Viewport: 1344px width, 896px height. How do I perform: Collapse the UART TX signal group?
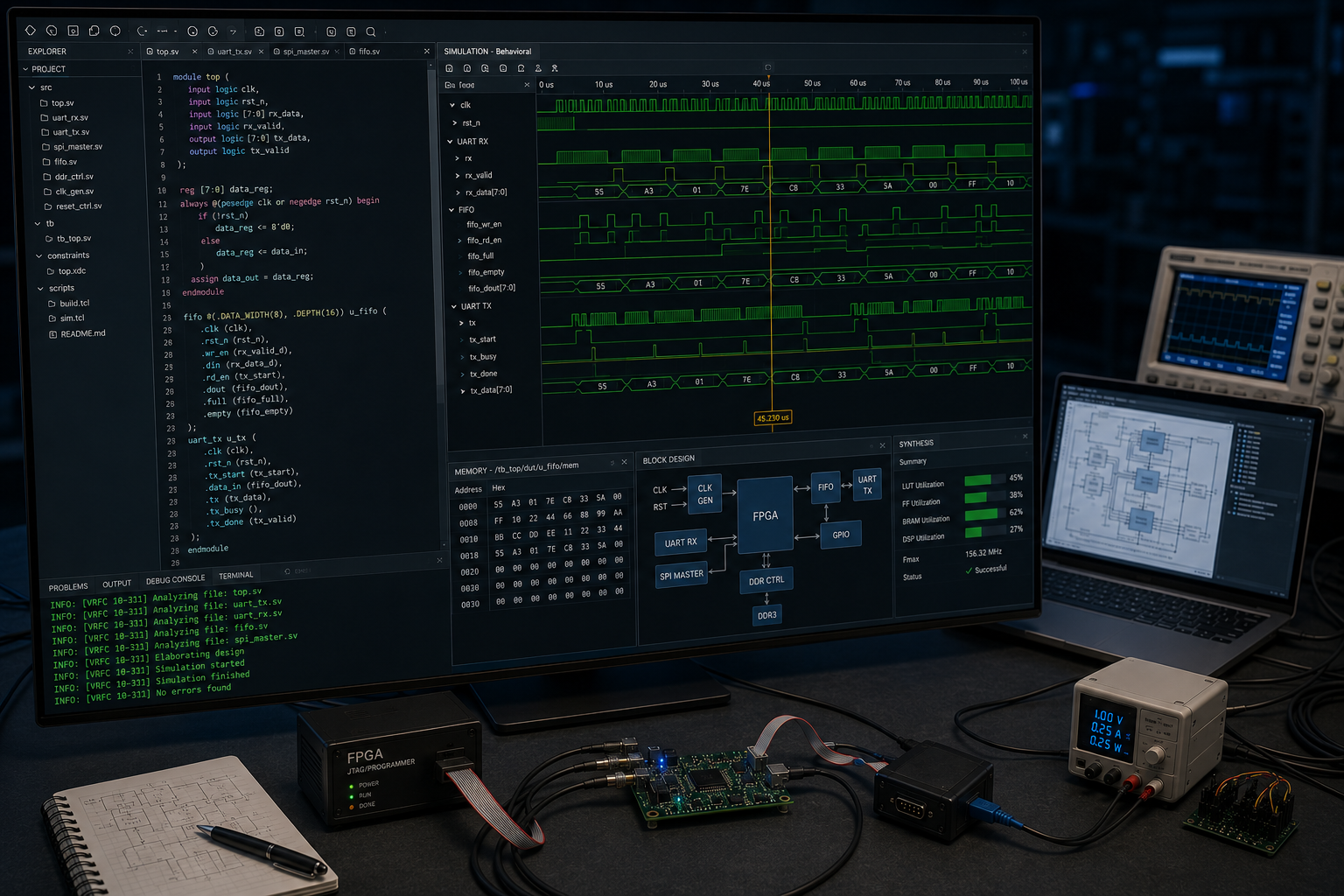(454, 306)
